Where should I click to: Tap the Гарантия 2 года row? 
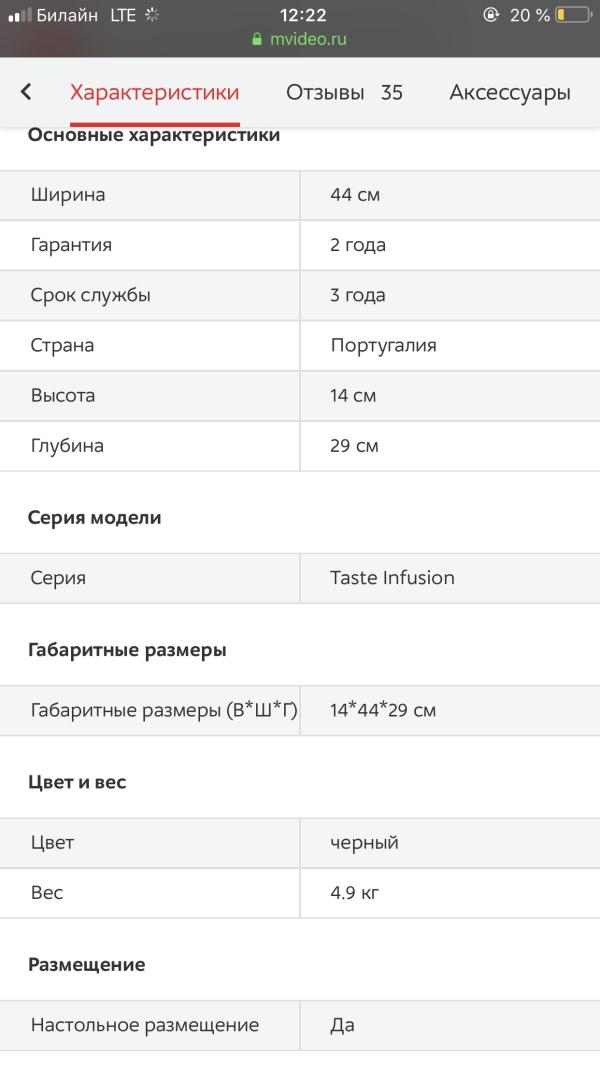(300, 245)
